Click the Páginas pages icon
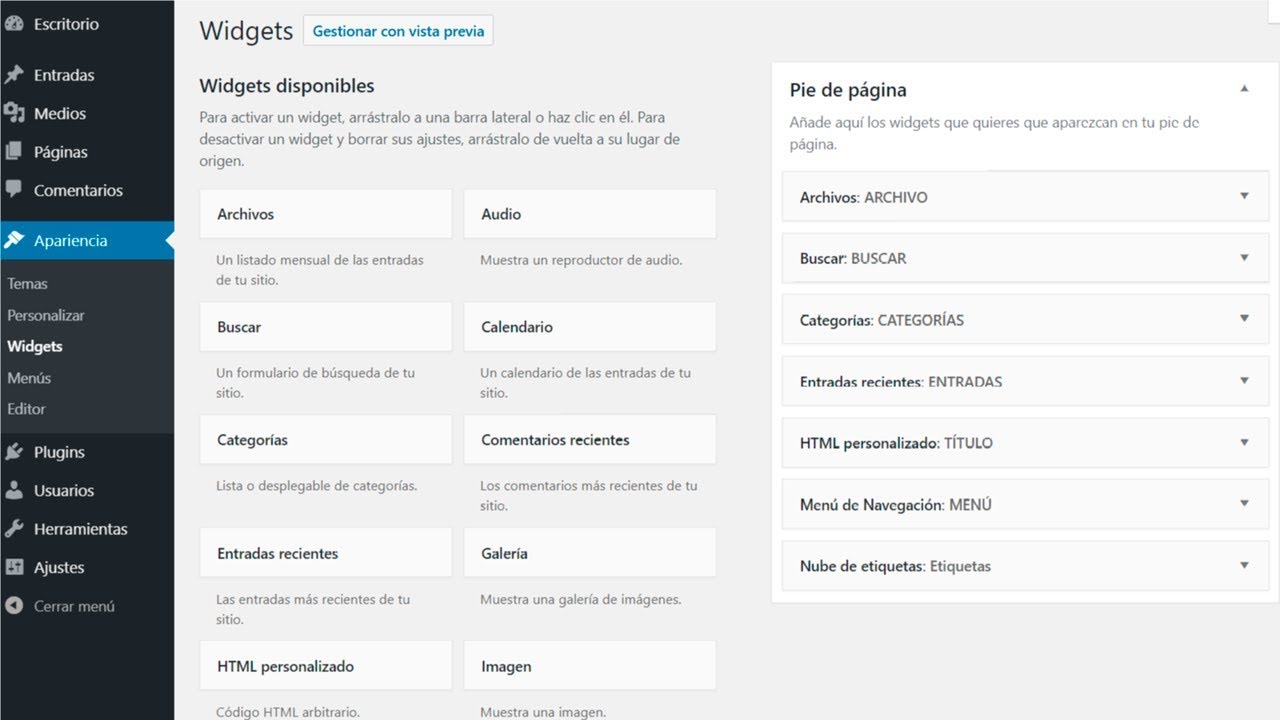The width and height of the screenshot is (1280, 720). tap(14, 152)
